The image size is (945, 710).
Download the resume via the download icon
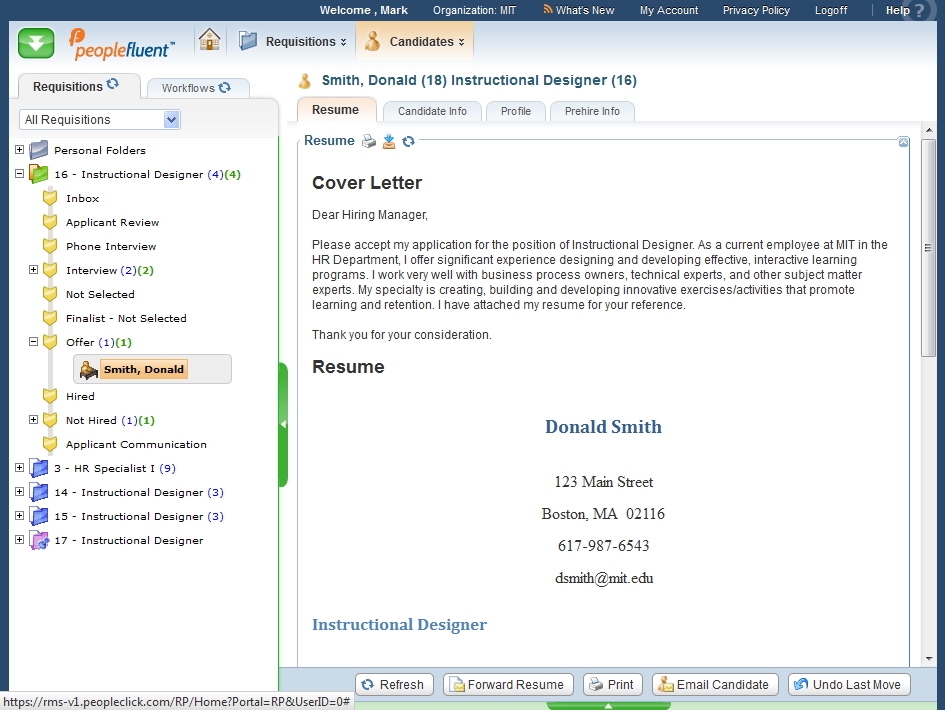[389, 142]
